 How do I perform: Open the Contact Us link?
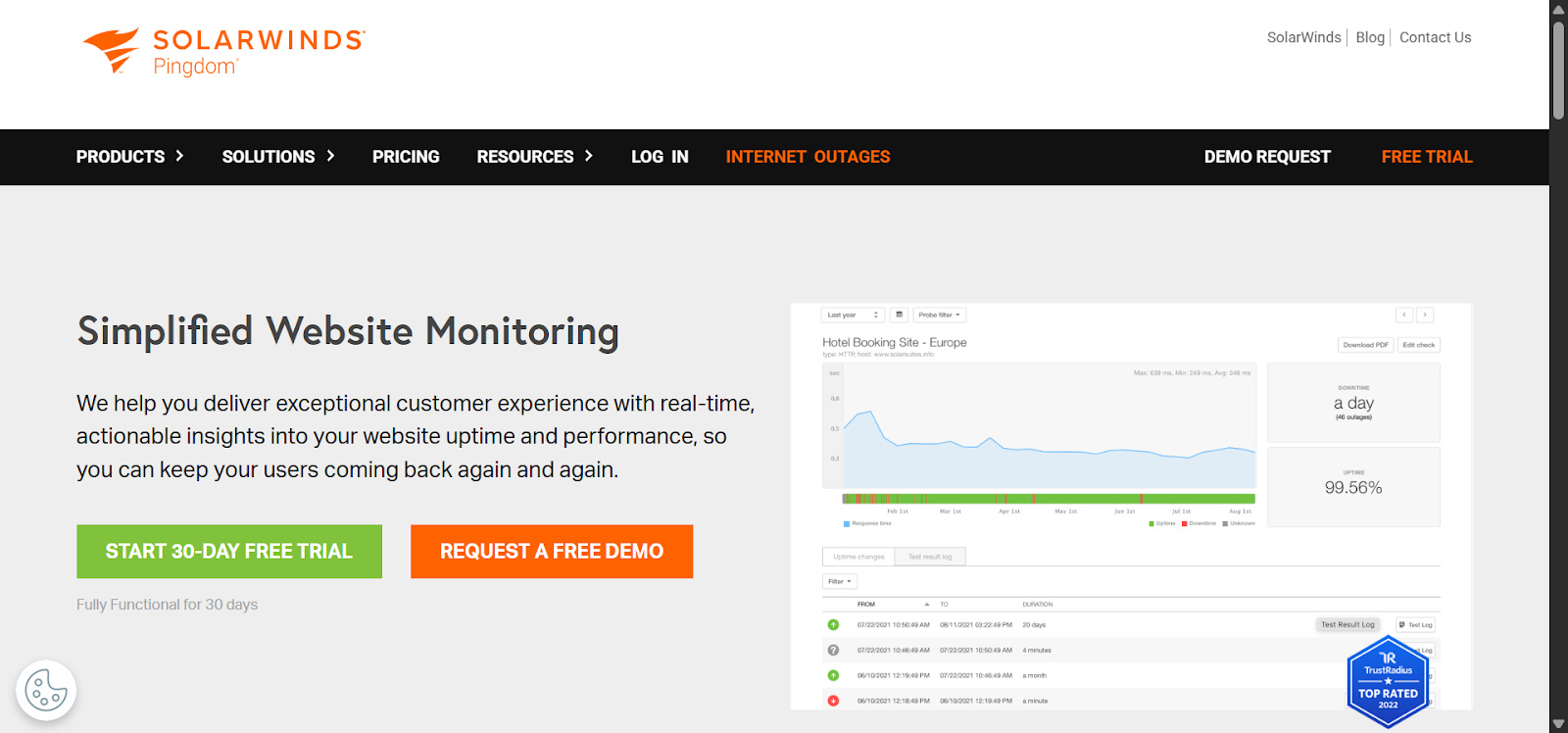click(1435, 37)
